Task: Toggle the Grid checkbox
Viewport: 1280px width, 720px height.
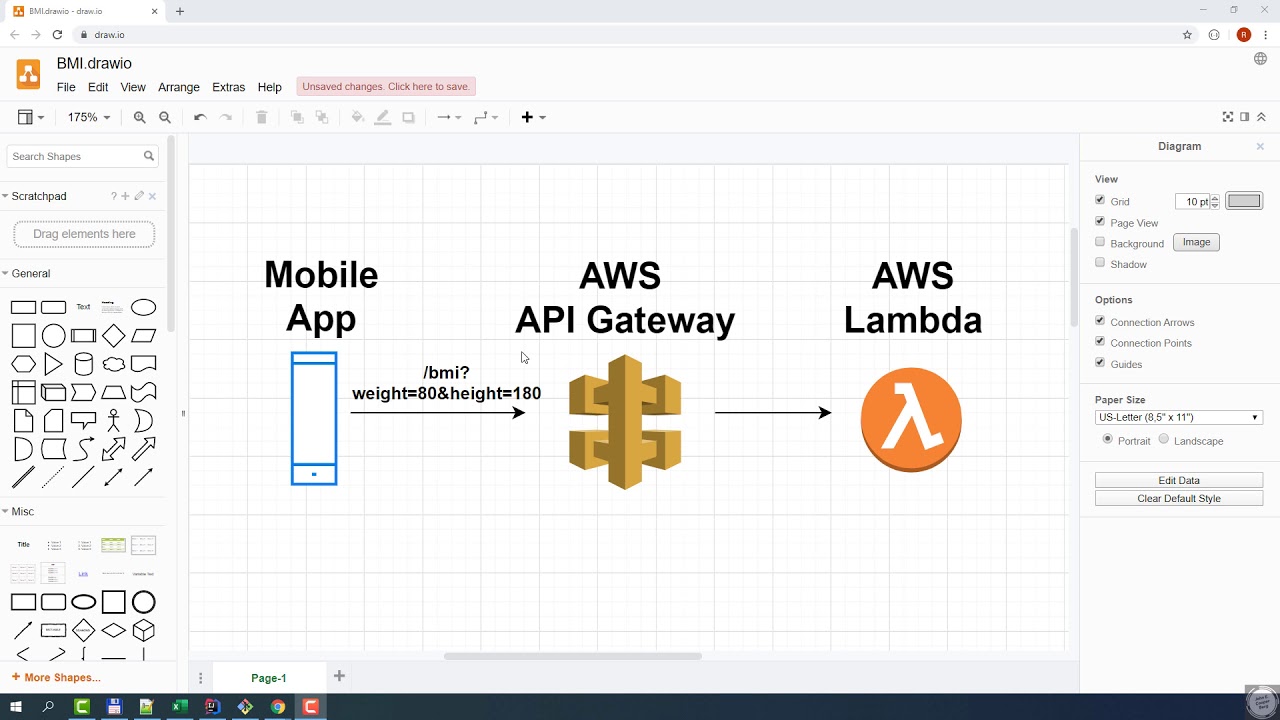Action: (1100, 200)
